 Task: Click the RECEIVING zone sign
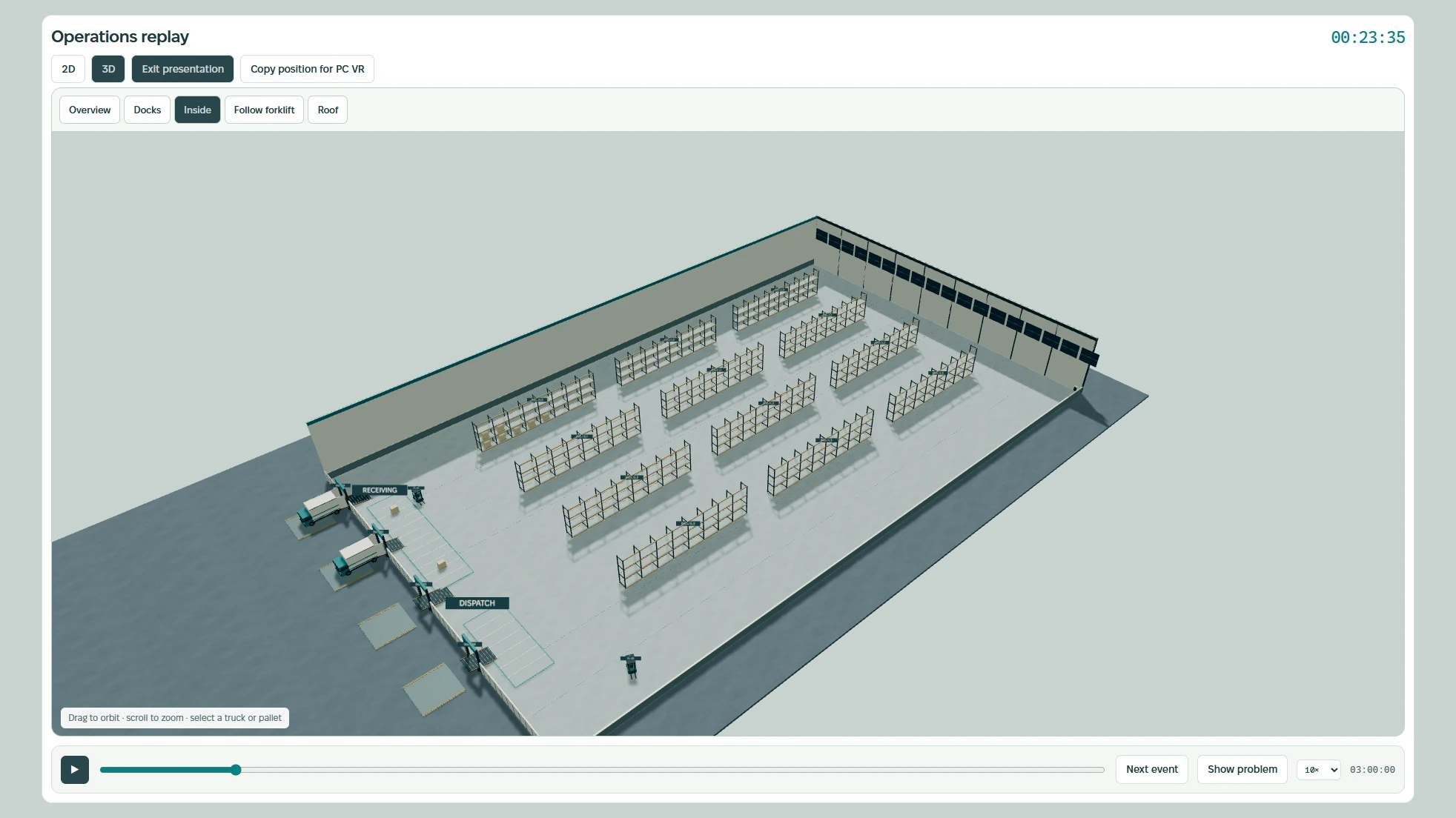[x=380, y=490]
